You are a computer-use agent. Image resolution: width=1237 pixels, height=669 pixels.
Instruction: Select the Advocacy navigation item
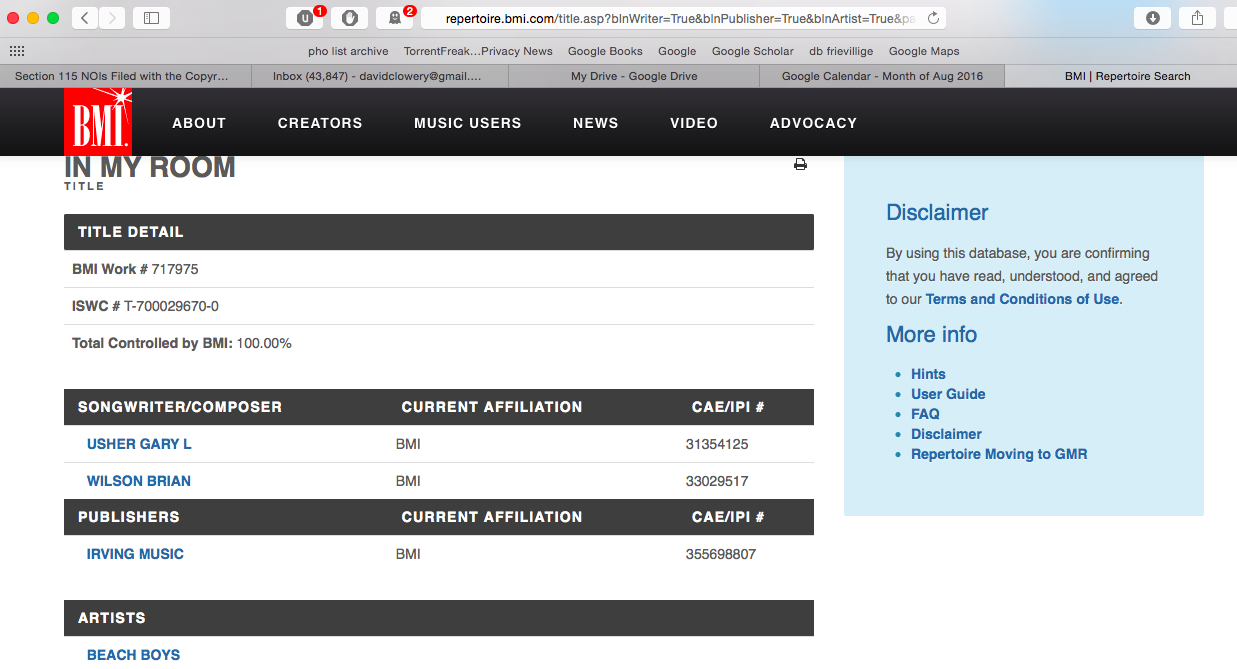[x=813, y=123]
